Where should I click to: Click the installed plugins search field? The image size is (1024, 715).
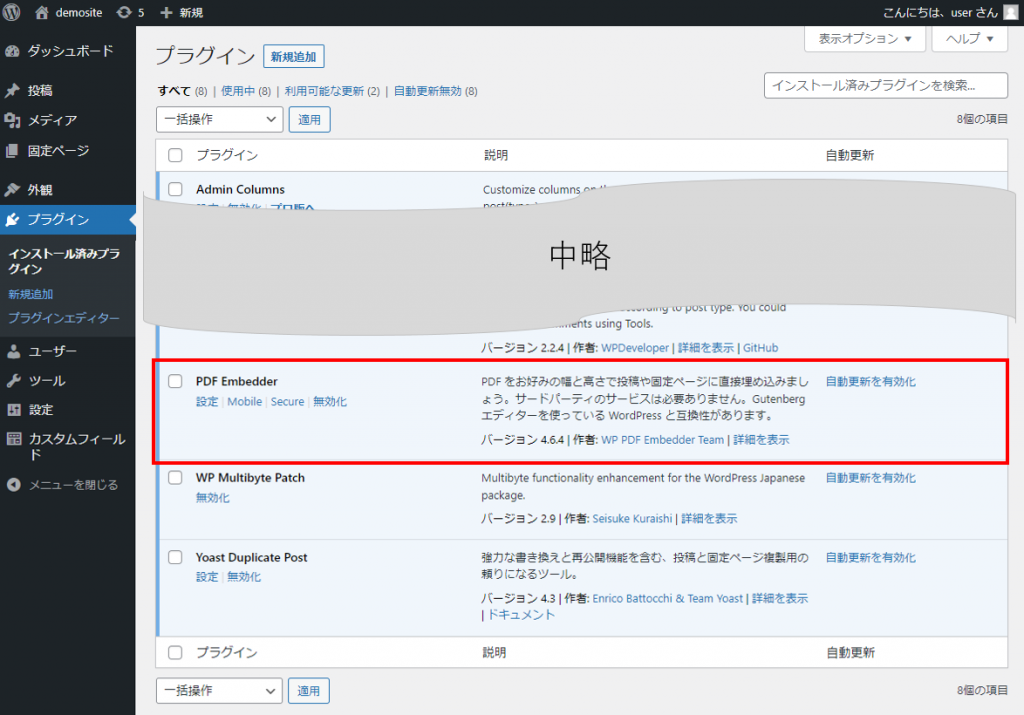tap(885, 85)
